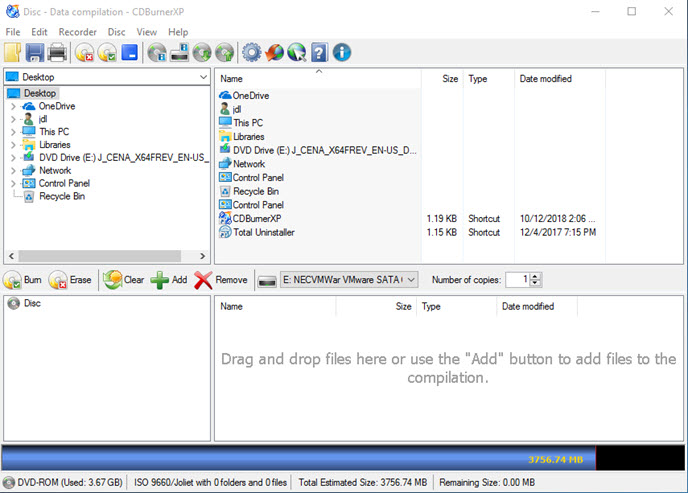The height and width of the screenshot is (493, 688).
Task: Click the Network icon in folder tree
Action: coord(29,171)
